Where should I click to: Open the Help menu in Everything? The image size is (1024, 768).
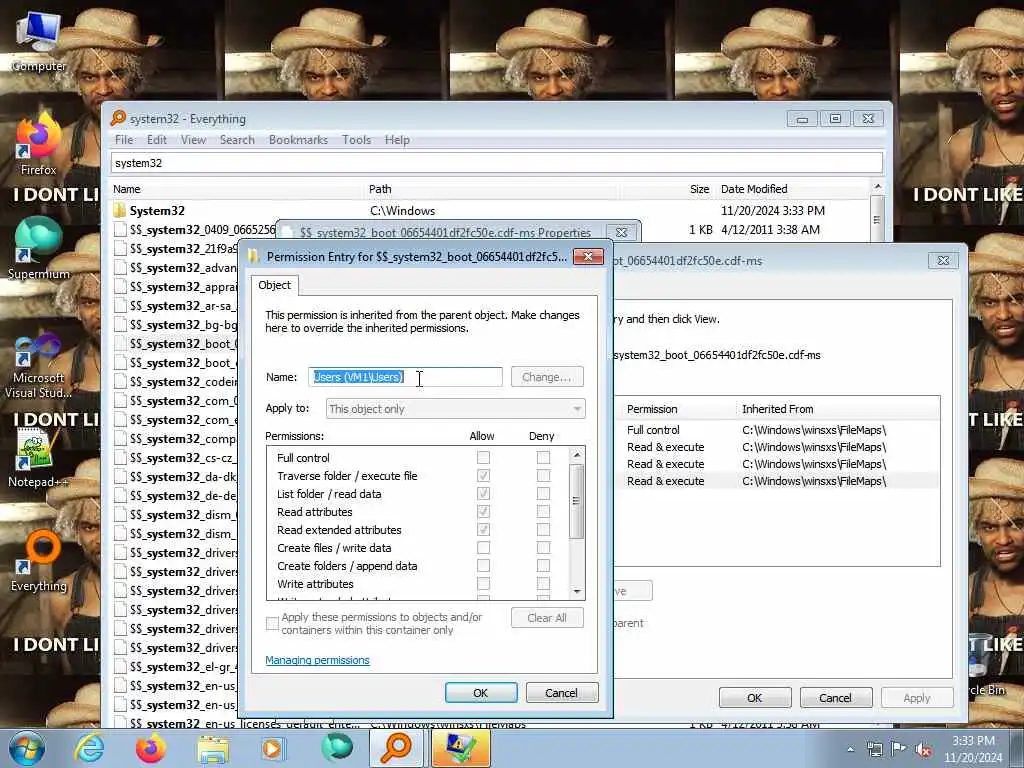396,140
